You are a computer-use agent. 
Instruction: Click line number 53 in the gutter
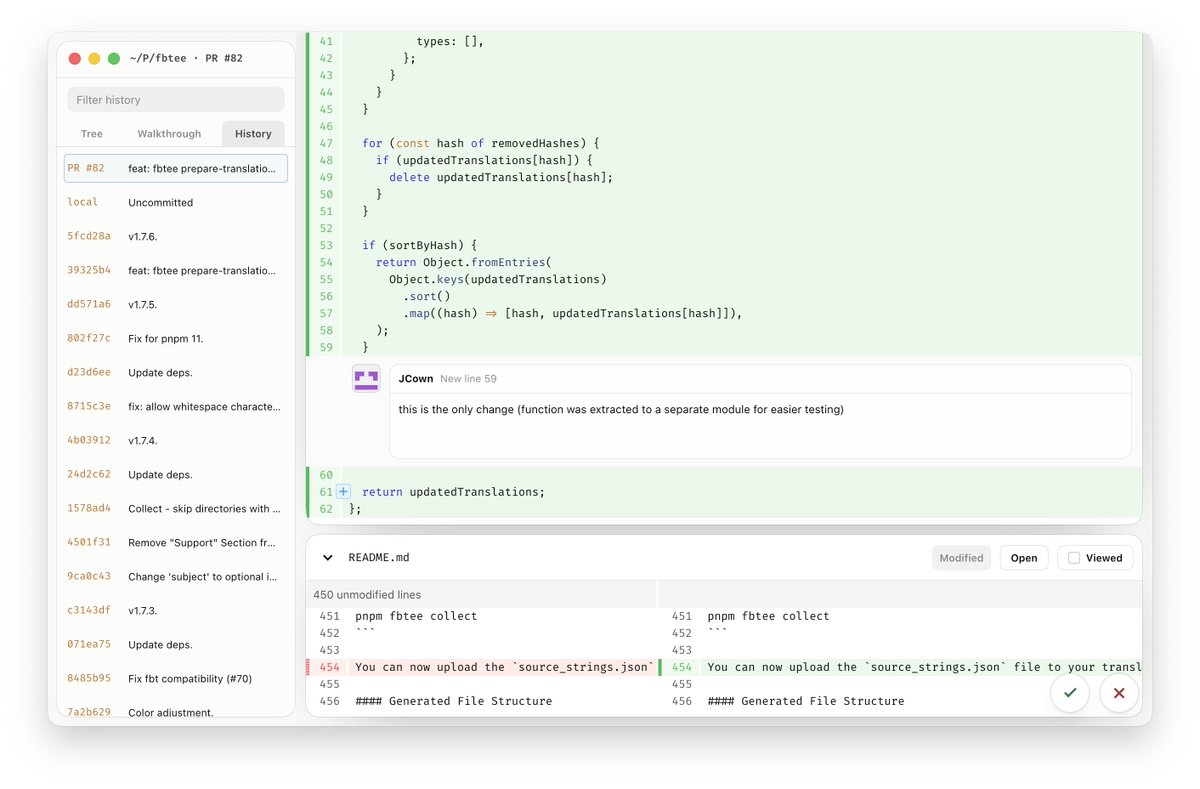[x=326, y=245]
